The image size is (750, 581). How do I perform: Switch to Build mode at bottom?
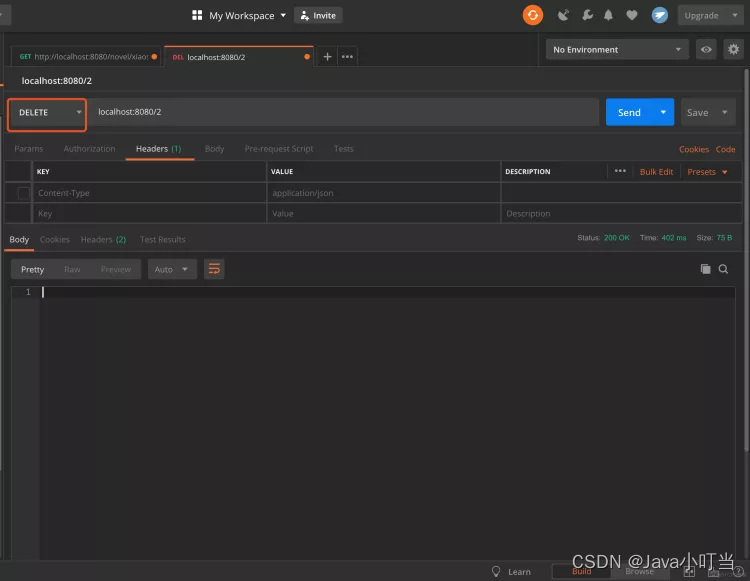click(581, 571)
